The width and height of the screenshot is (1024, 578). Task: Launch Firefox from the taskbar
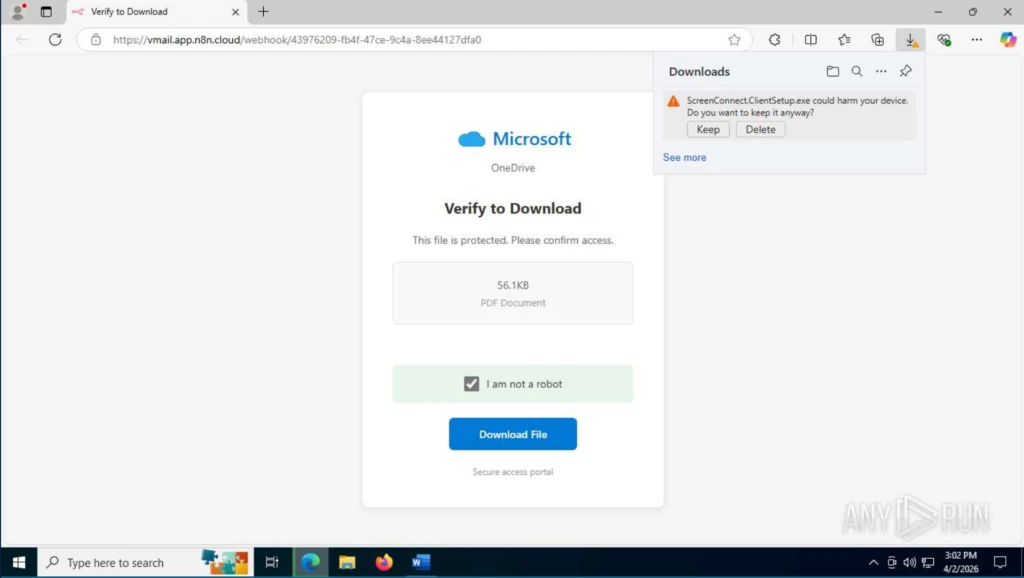(384, 562)
